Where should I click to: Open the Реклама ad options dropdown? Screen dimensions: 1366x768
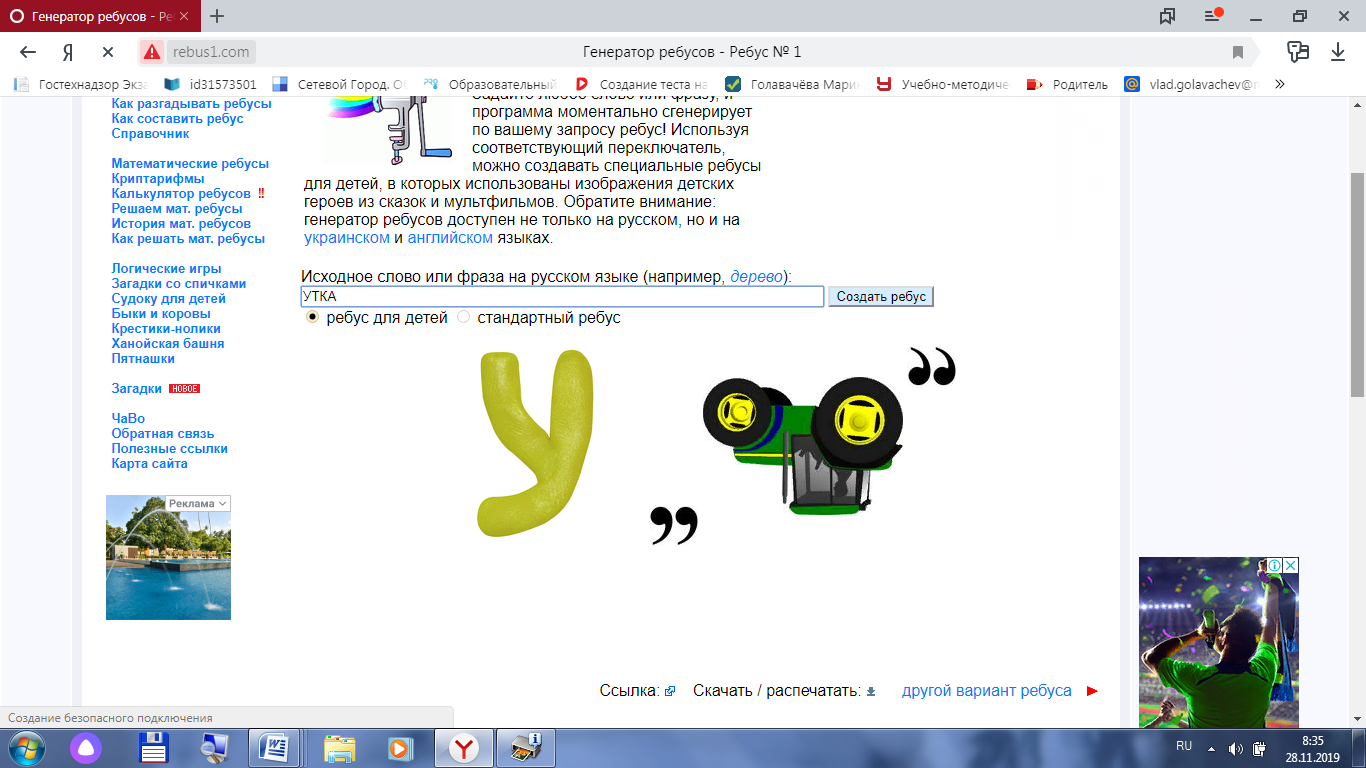click(x=198, y=503)
